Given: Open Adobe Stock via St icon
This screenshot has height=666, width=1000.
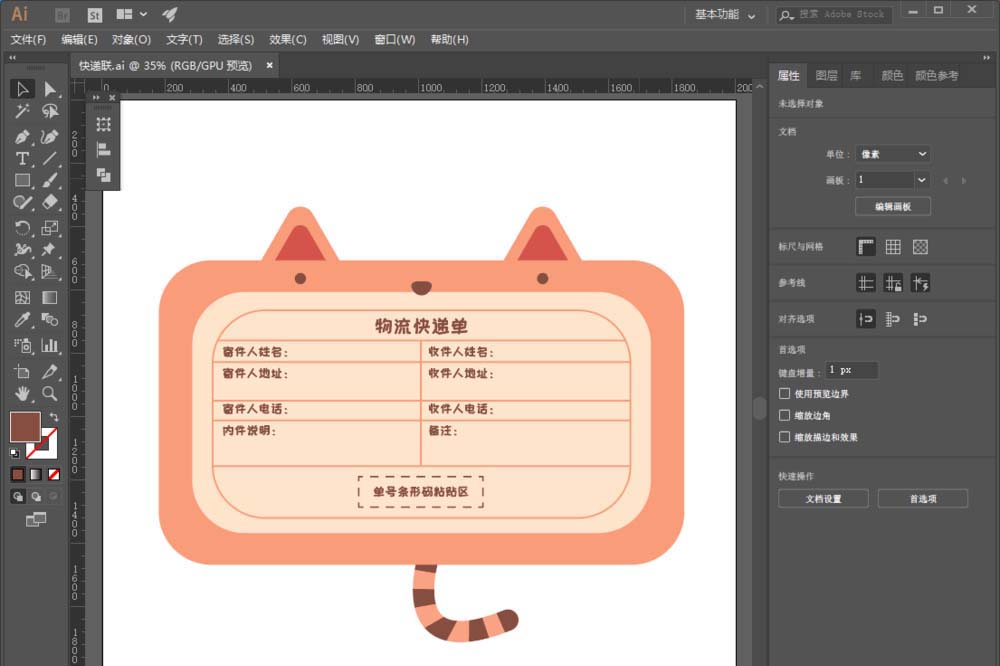Looking at the screenshot, I should pos(94,15).
